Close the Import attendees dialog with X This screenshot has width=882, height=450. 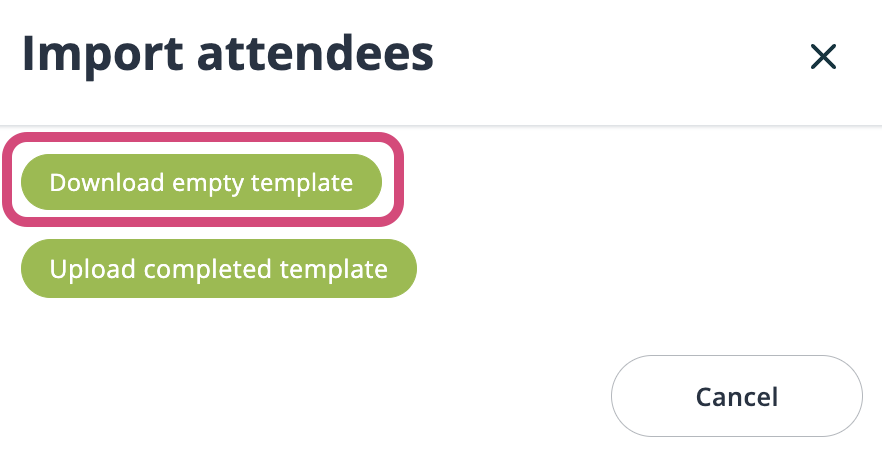point(823,57)
